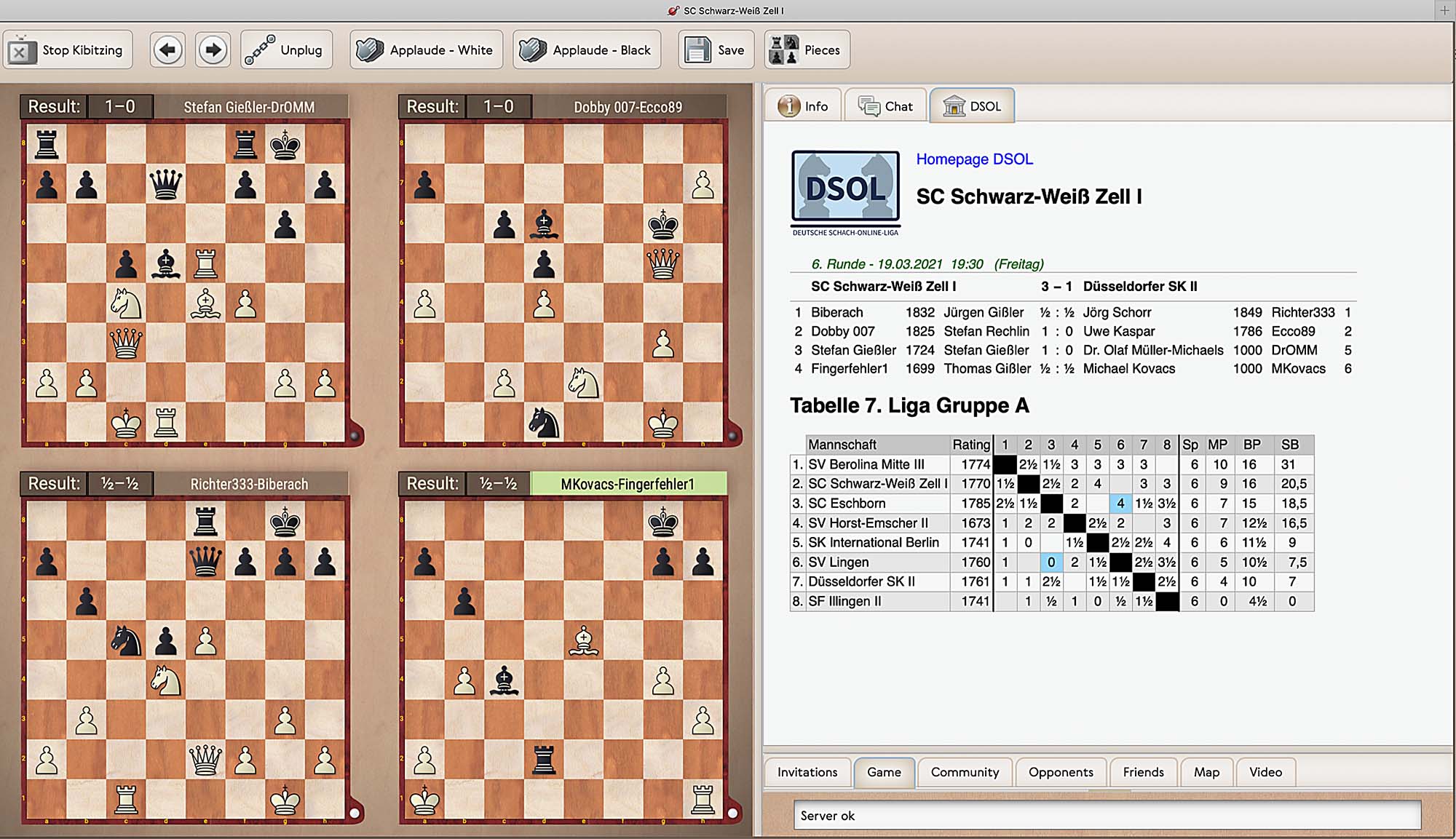Click the DSOL league logo image

(x=845, y=191)
